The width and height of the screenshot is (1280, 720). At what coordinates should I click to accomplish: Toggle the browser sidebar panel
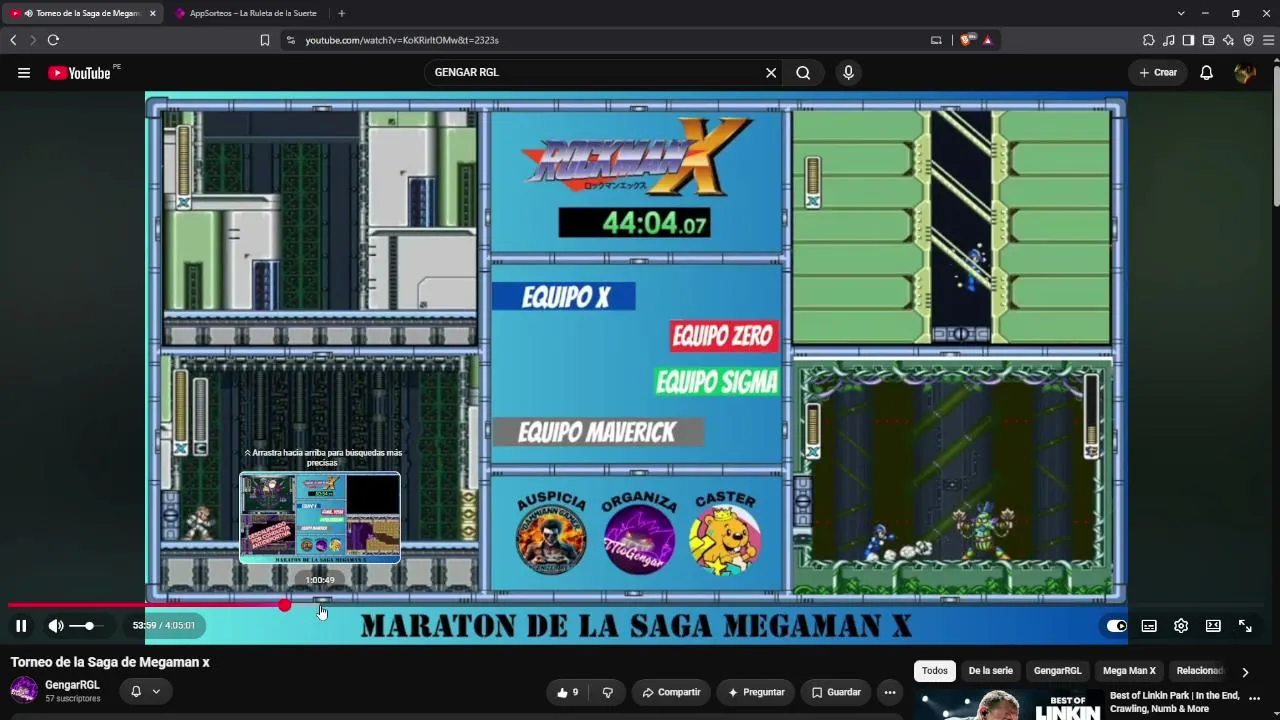pyautogui.click(x=1188, y=40)
